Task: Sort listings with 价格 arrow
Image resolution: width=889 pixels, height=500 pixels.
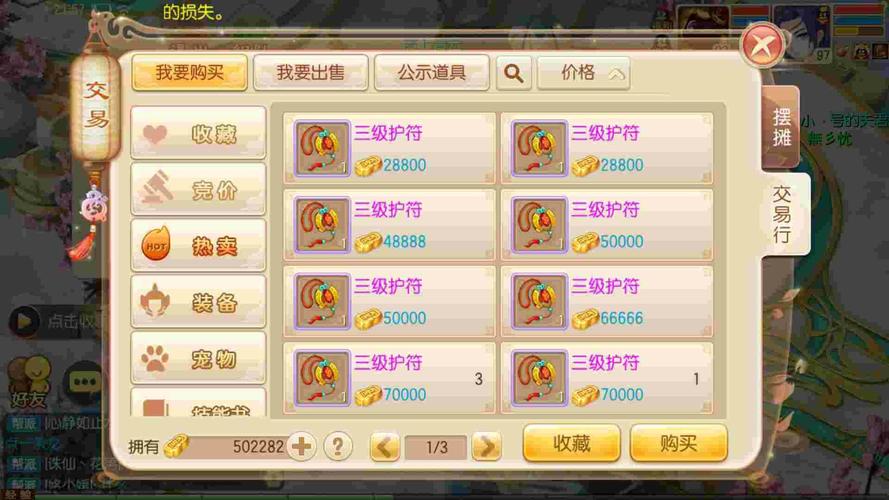Action: [x=583, y=73]
